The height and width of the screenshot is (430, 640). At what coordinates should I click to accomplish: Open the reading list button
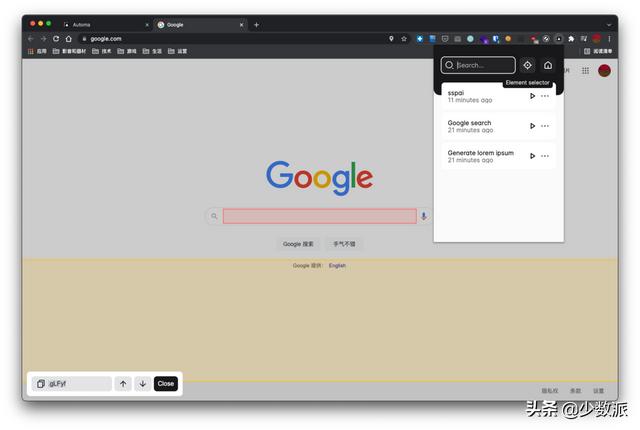[598, 51]
